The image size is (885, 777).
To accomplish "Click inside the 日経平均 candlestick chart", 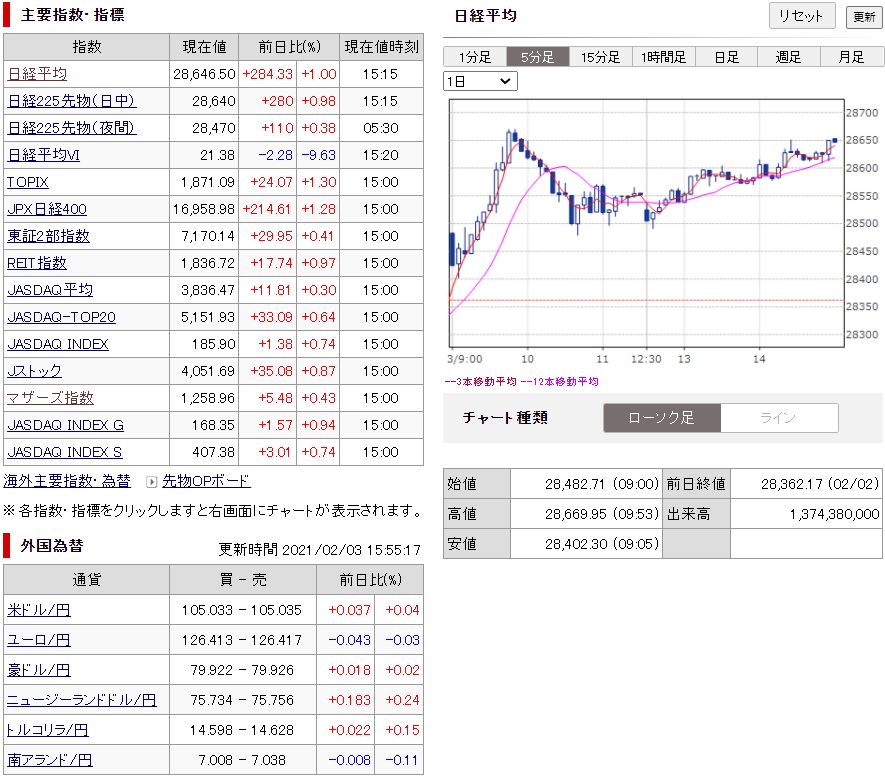I will click(646, 223).
